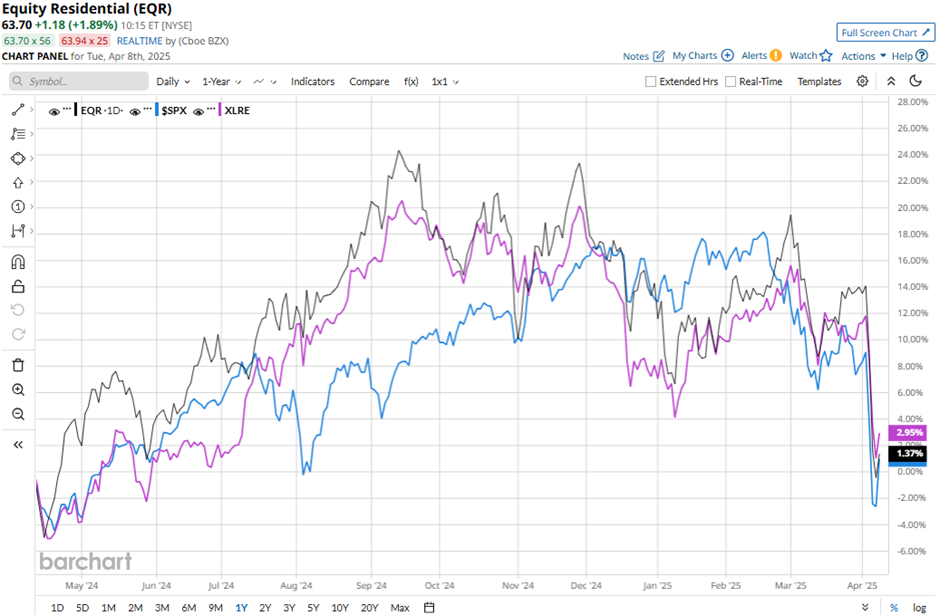Click the 2.95% XLRE value label
This screenshot has height=615, width=940.
[908, 432]
